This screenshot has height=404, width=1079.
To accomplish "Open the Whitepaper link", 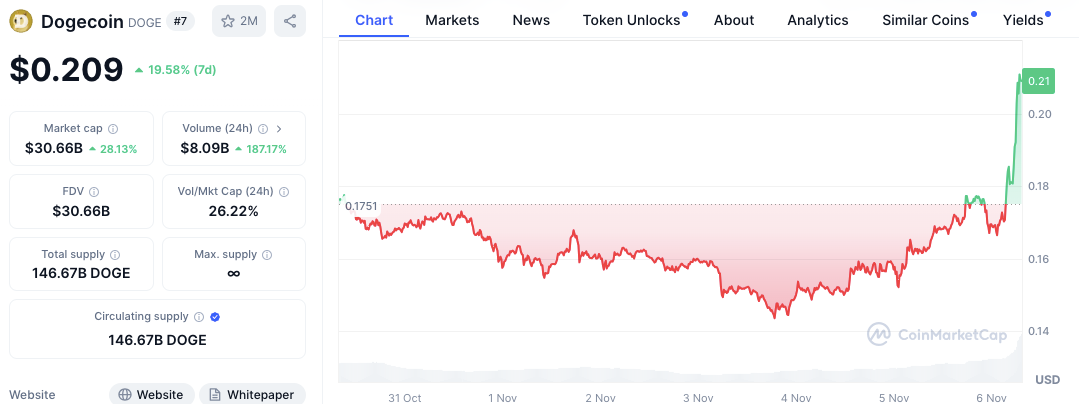I will click(251, 395).
